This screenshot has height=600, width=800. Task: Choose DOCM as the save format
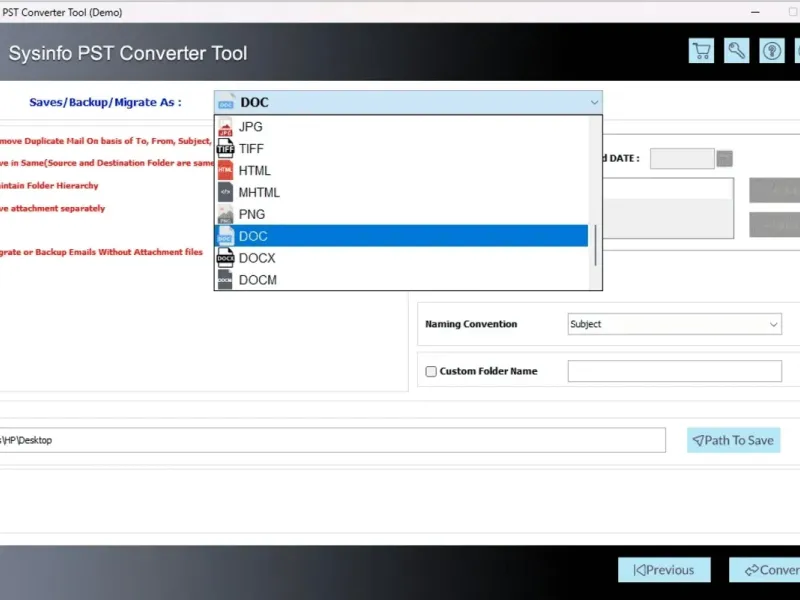[x=401, y=280]
